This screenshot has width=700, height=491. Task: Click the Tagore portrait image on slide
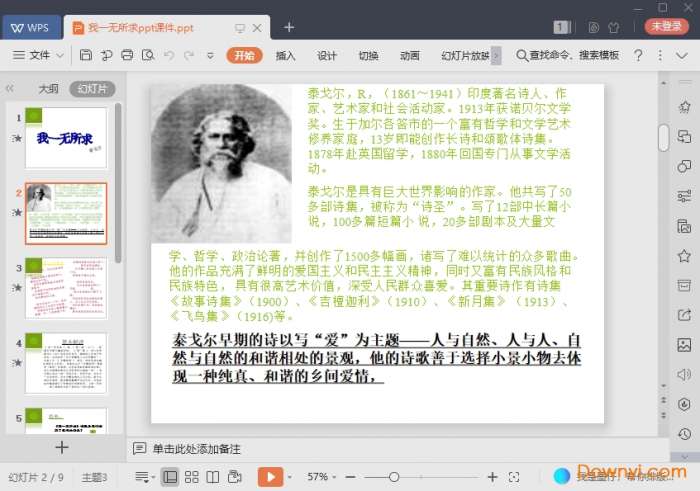coord(221,163)
